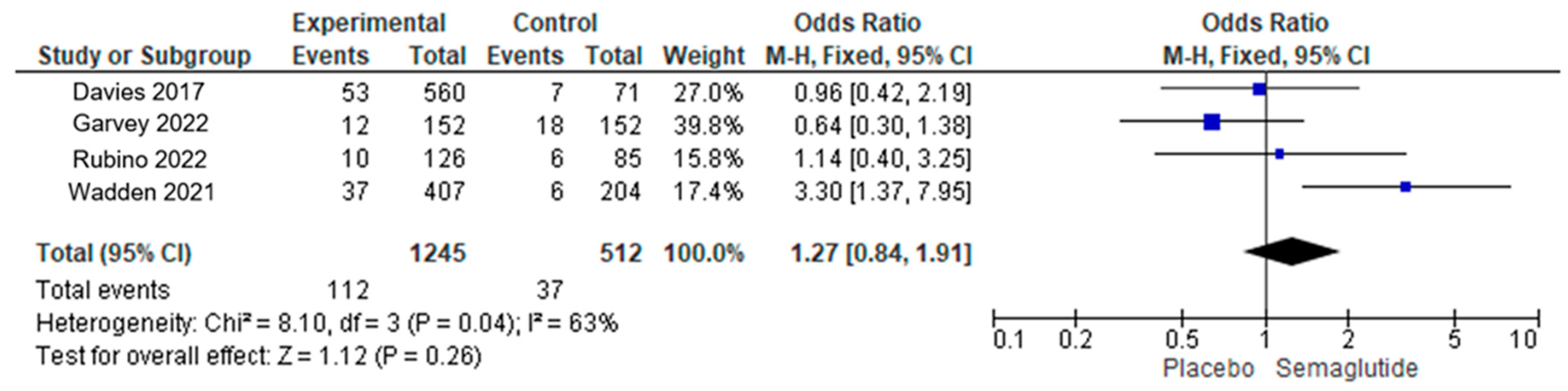This screenshot has width=1568, height=391.
Task: Click the Semaglutide axis label
Action: tap(1347, 369)
